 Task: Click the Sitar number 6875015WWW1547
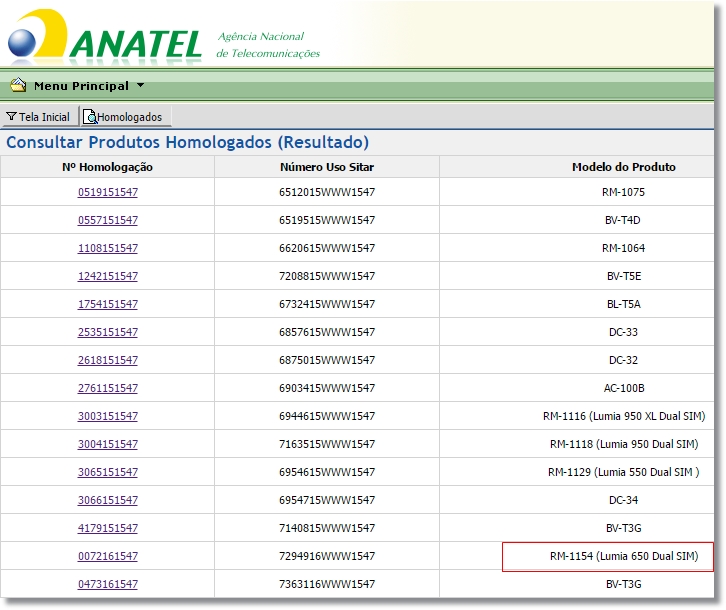coord(327,360)
